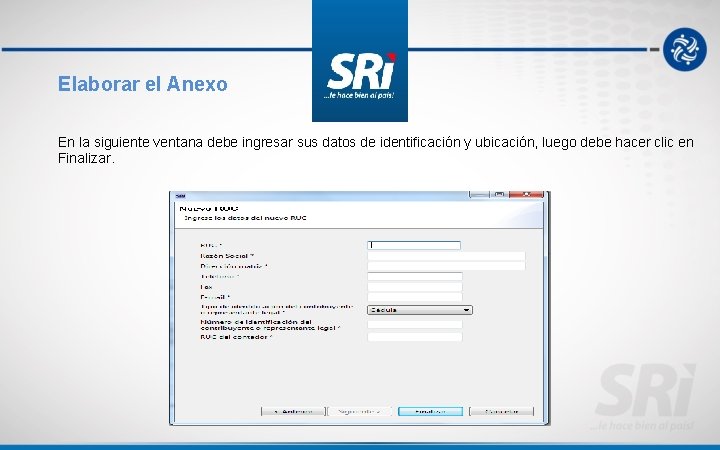720x450 pixels.
Task: Minimize the Nuevo RUC dialog window
Action: [479, 194]
